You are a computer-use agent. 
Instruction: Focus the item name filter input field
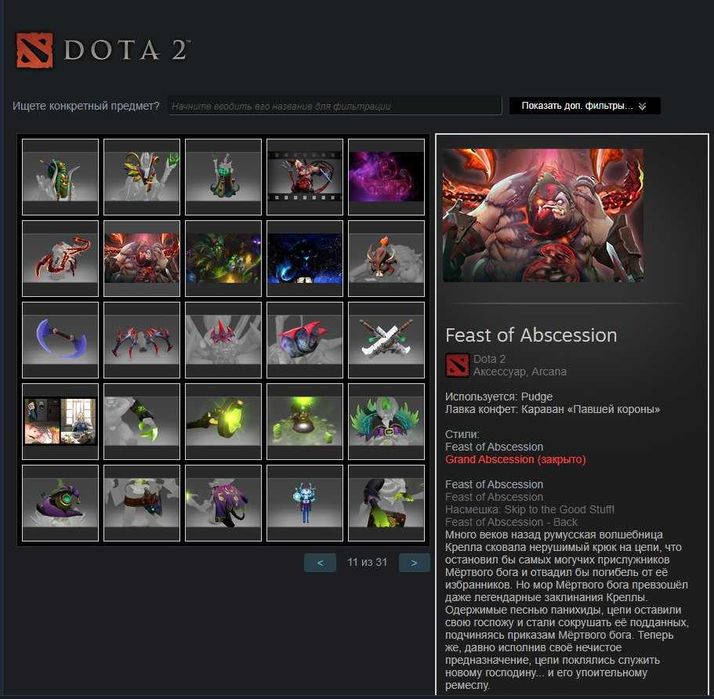335,106
